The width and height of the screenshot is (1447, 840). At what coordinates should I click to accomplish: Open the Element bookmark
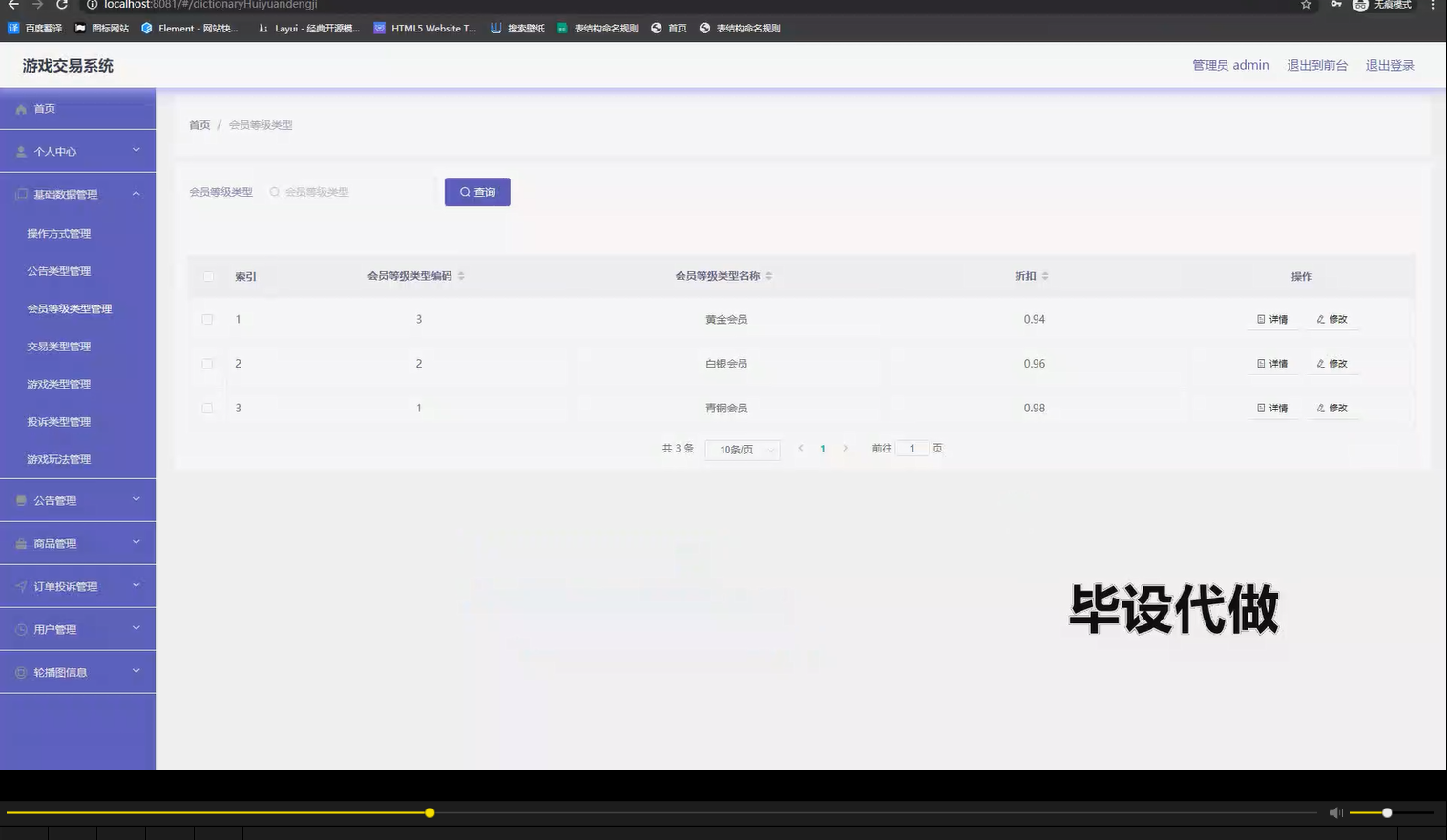point(190,29)
